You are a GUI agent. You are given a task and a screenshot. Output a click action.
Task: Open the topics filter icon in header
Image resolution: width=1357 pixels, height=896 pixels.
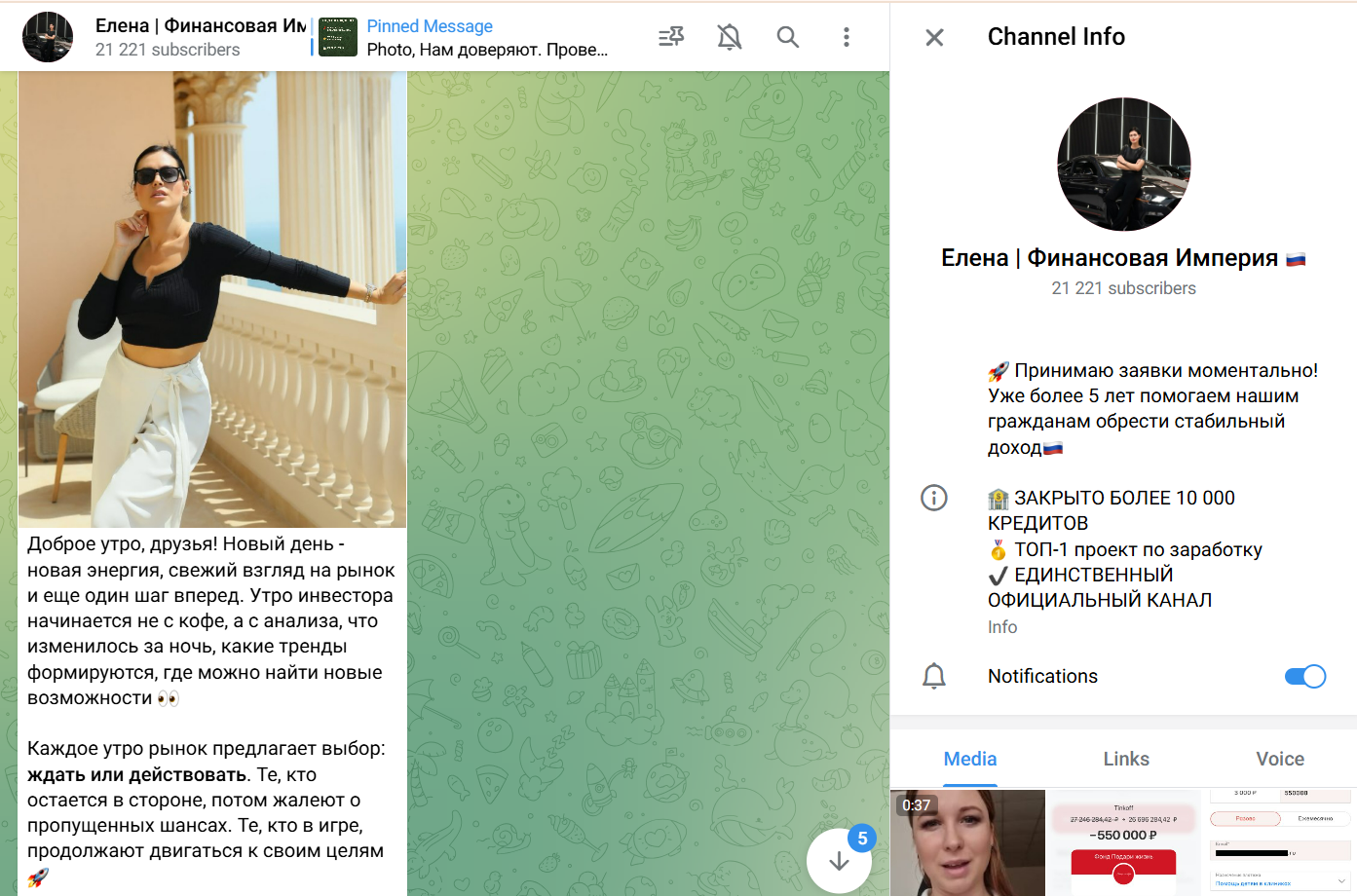coord(670,36)
